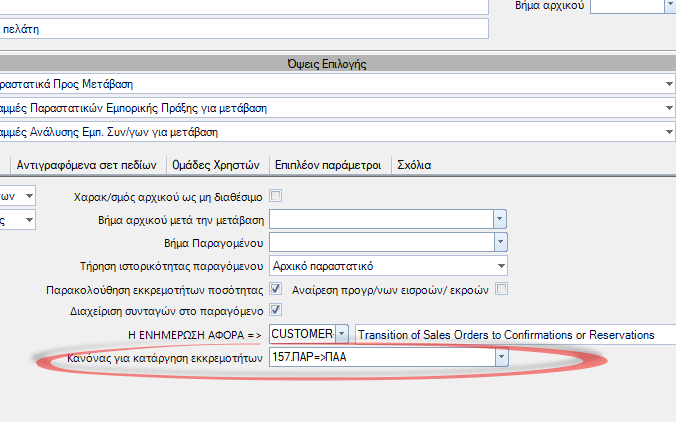Open Βήμα αρχικού μετά την μετάβαση dropdown arrow

[x=499, y=219]
